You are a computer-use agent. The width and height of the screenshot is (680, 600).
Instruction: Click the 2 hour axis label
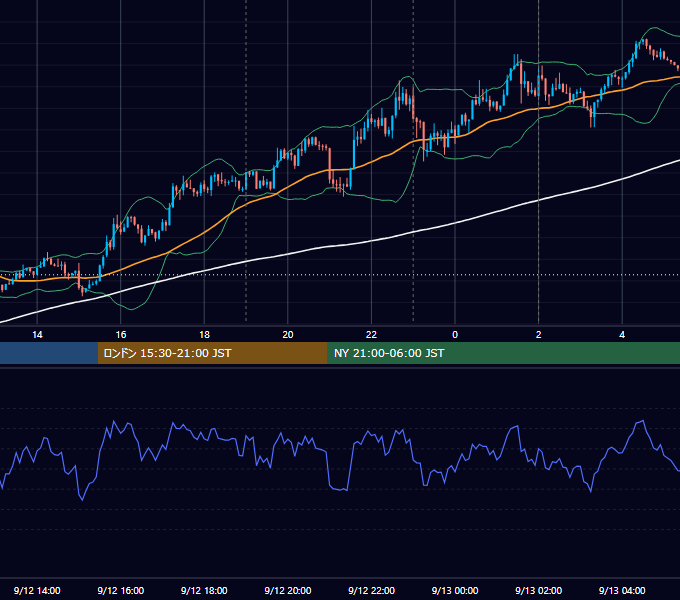pyautogui.click(x=539, y=335)
